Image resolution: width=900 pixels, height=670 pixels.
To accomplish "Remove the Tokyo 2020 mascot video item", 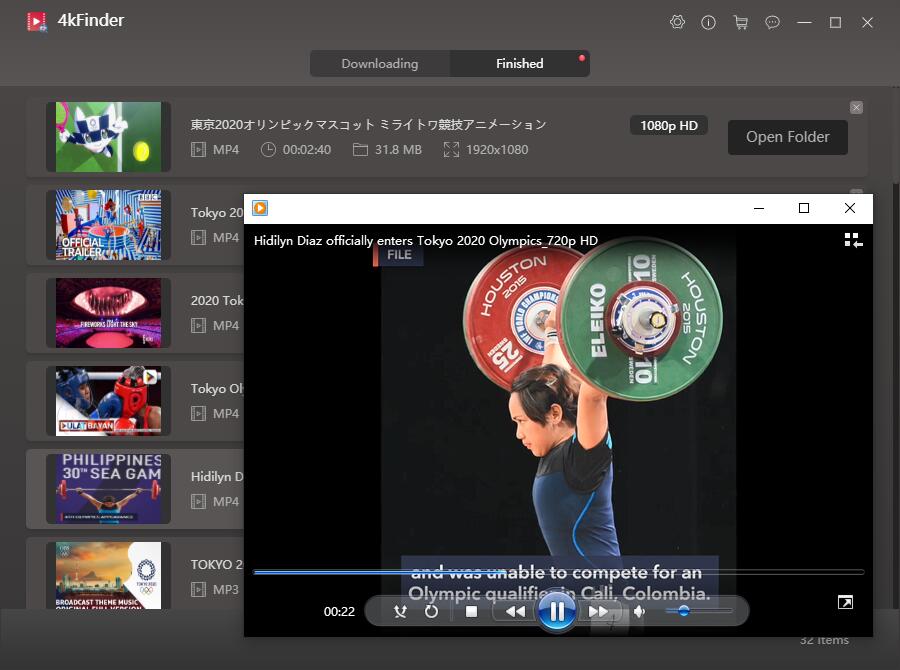I will click(856, 107).
